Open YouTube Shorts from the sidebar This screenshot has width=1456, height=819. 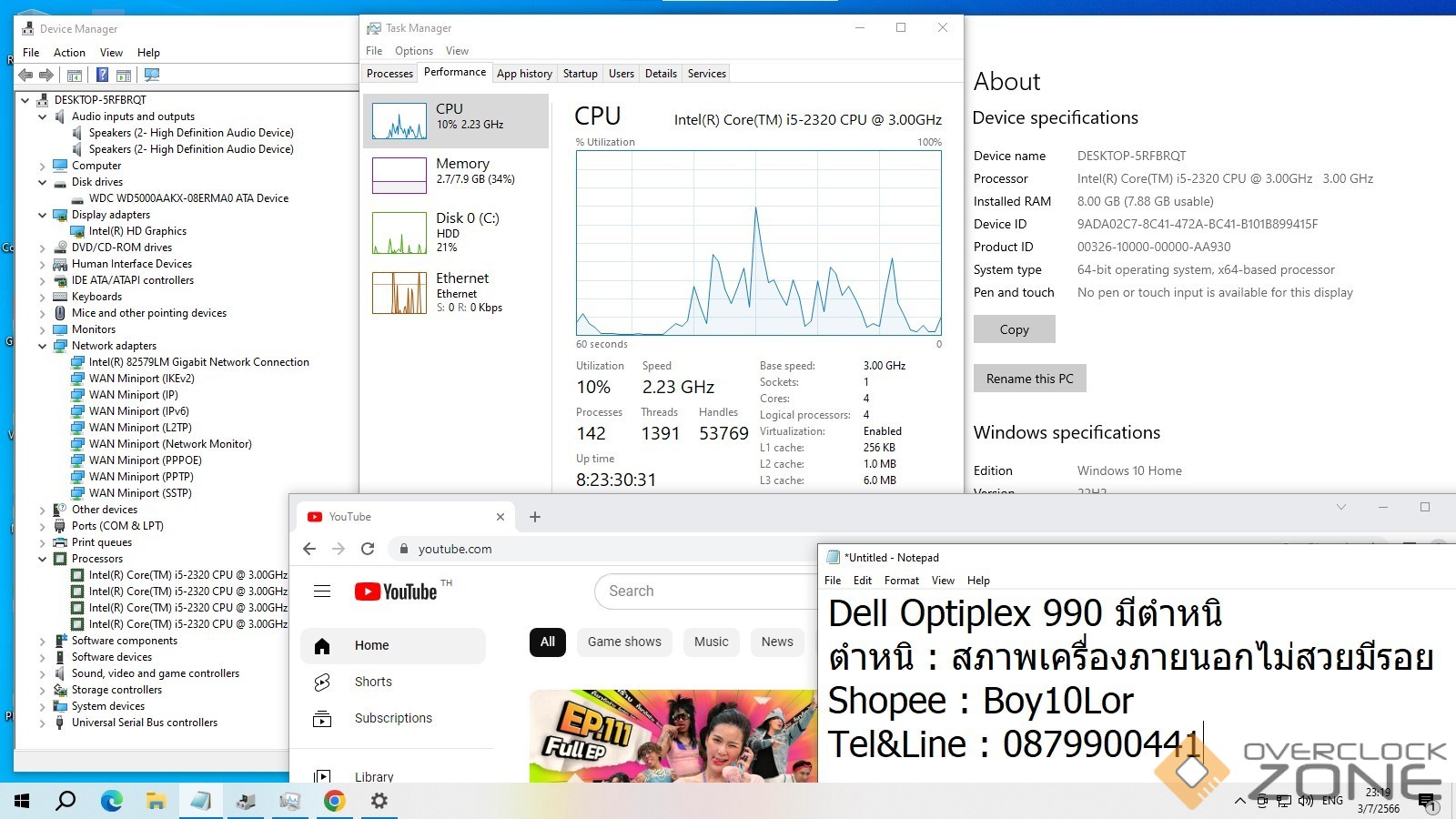[373, 682]
